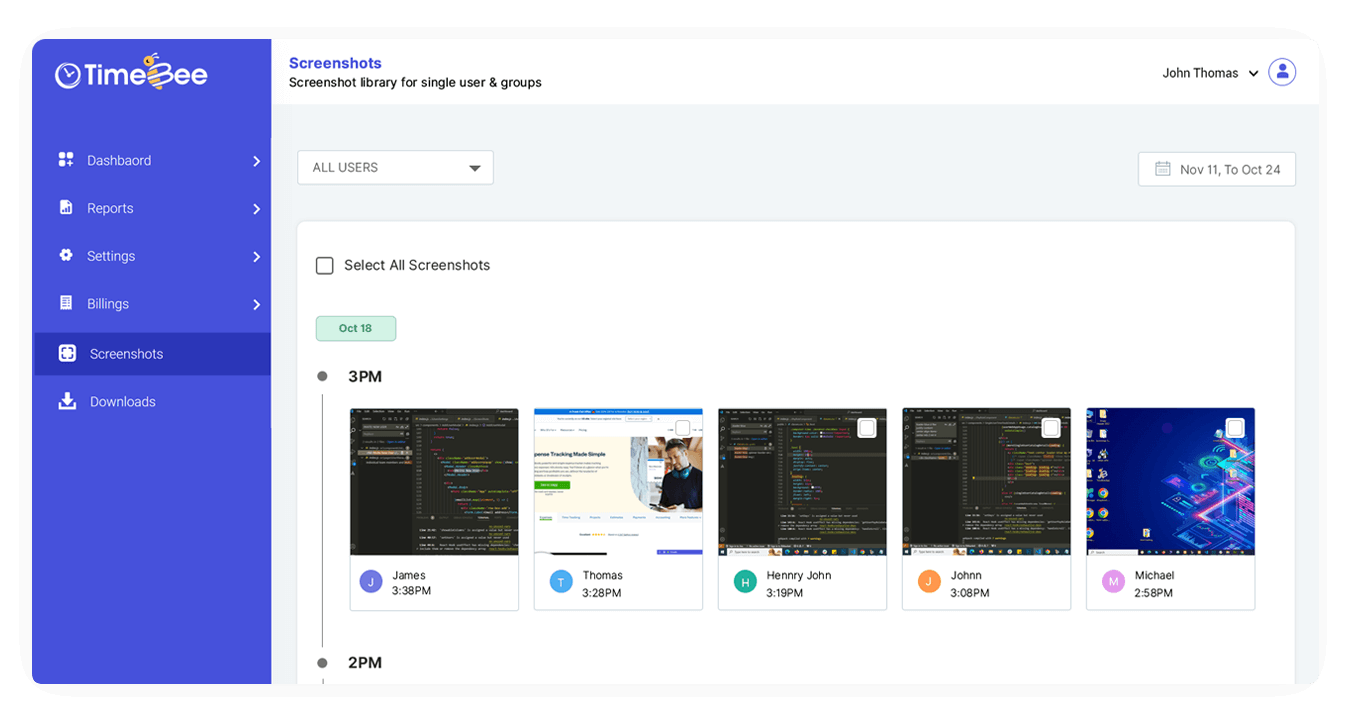Viewport: 1345px width, 724px height.
Task: Click the Billings icon in the sidebar
Action: click(x=65, y=303)
